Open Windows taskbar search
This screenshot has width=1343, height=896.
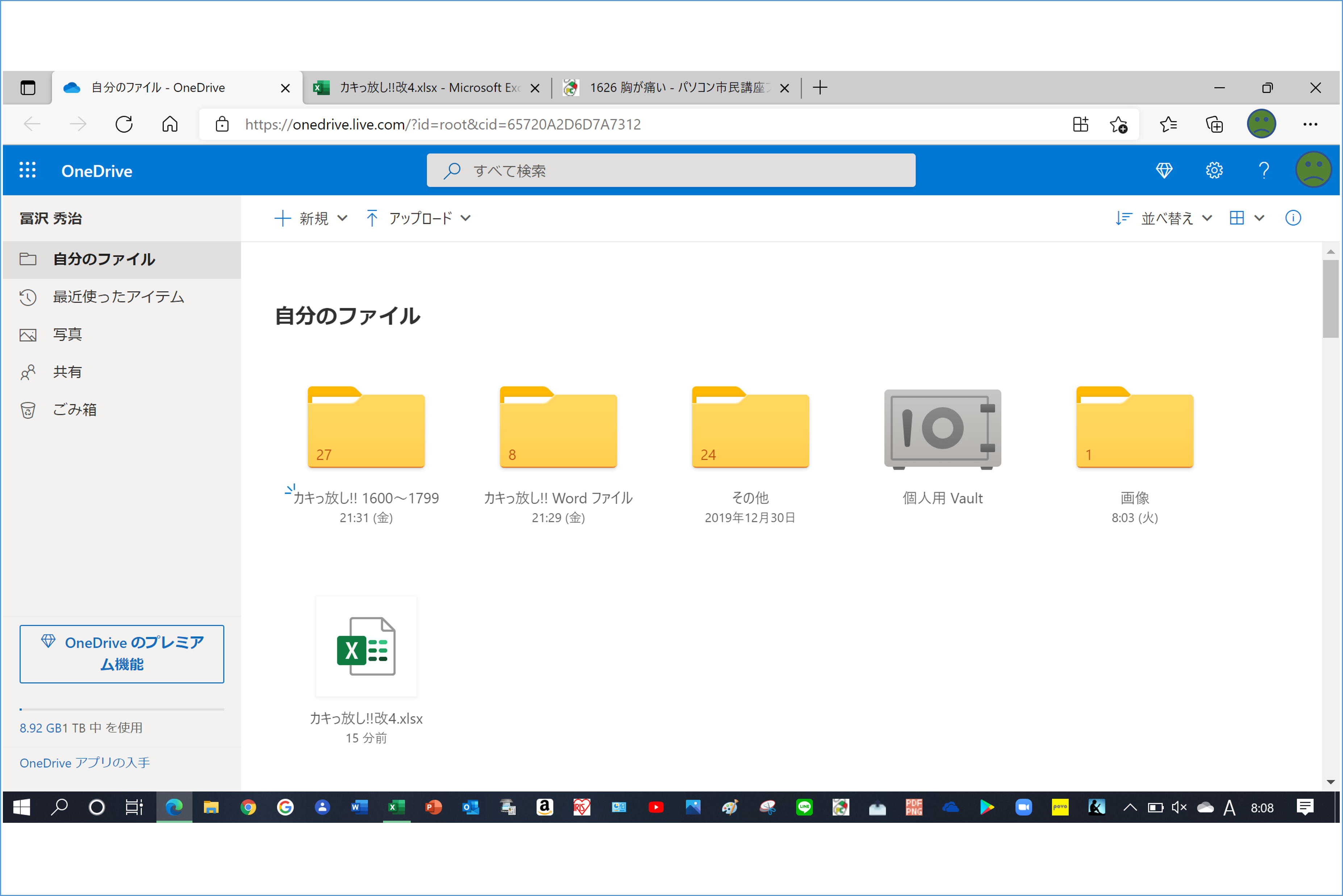(x=59, y=807)
